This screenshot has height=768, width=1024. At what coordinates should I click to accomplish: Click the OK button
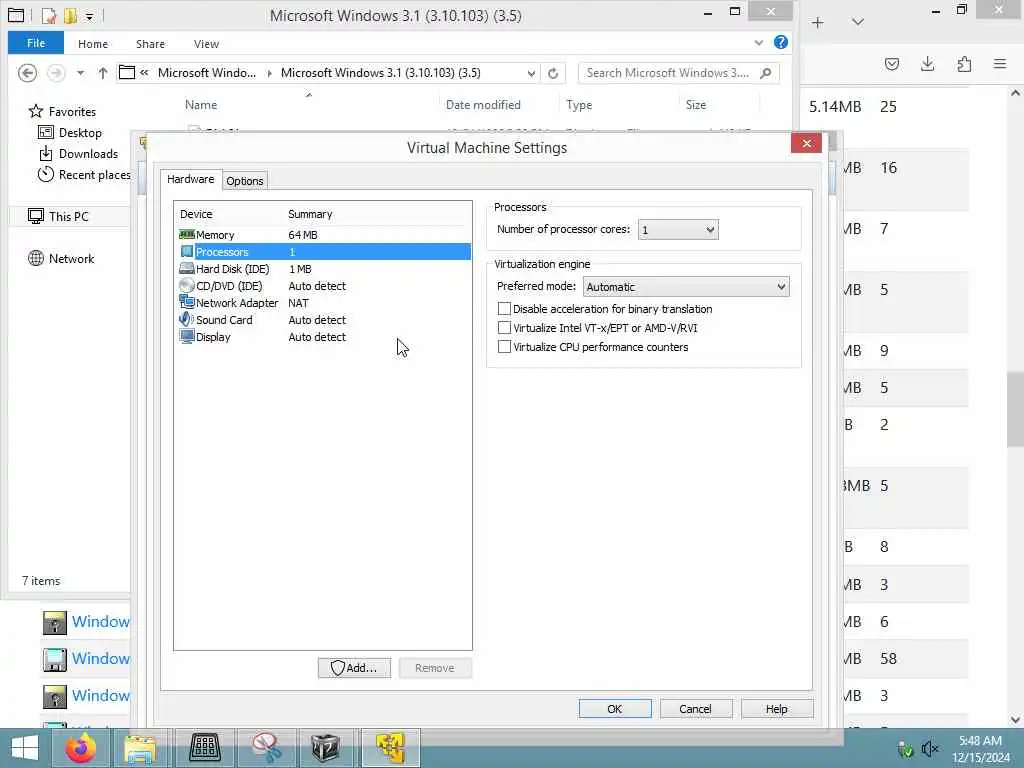click(615, 709)
